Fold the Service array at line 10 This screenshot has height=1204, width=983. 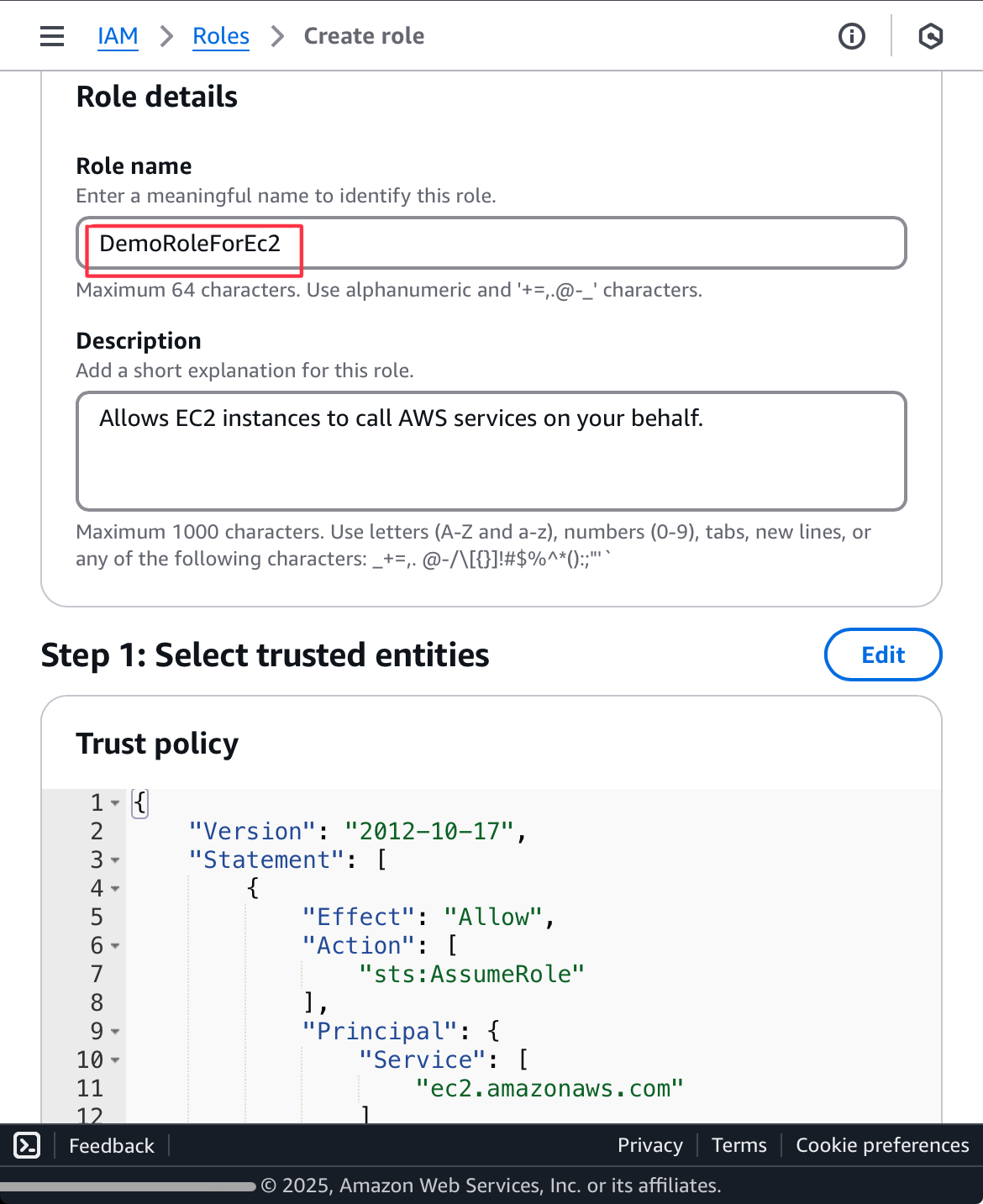115,1060
